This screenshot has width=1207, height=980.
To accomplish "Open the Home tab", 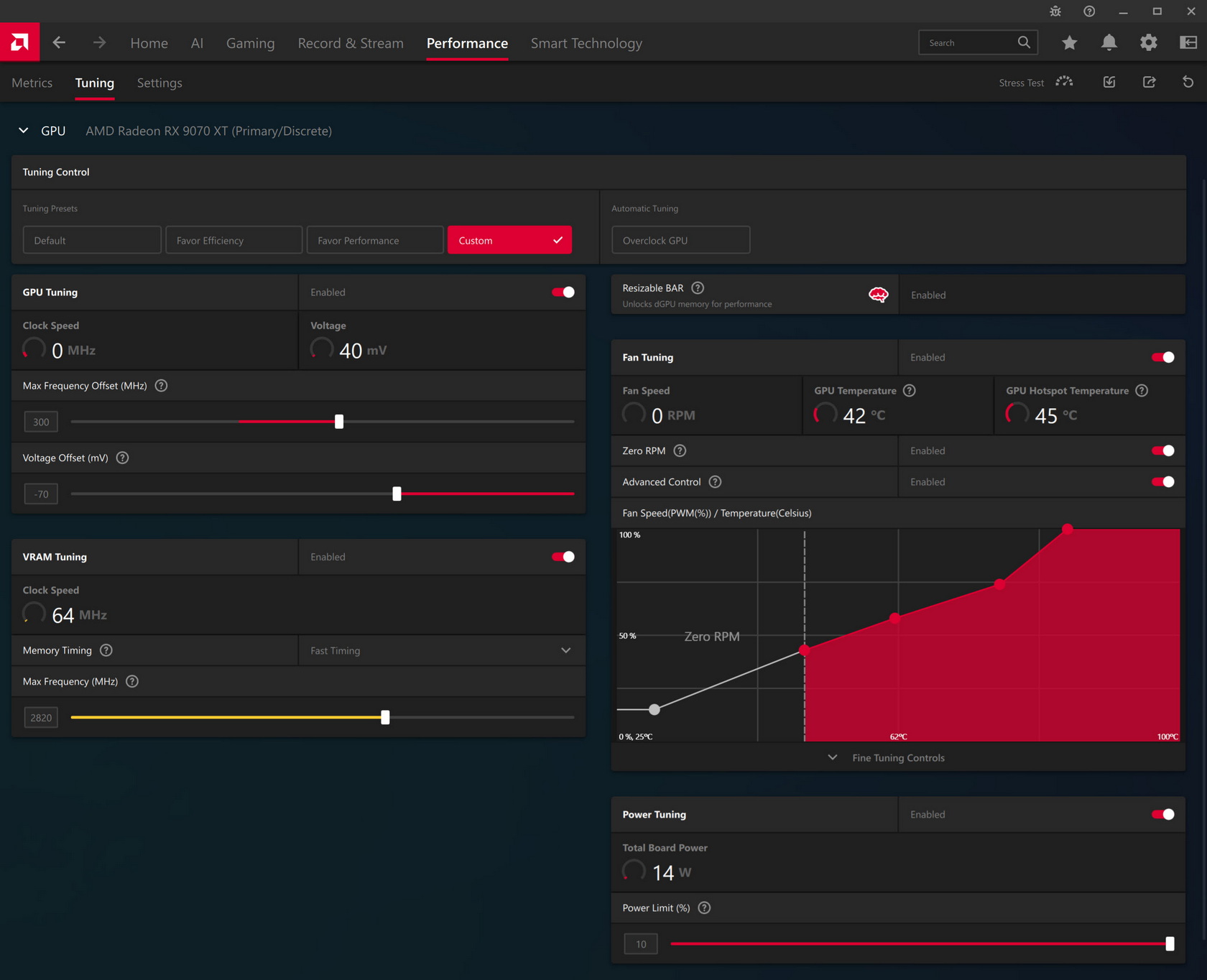I will click(149, 43).
